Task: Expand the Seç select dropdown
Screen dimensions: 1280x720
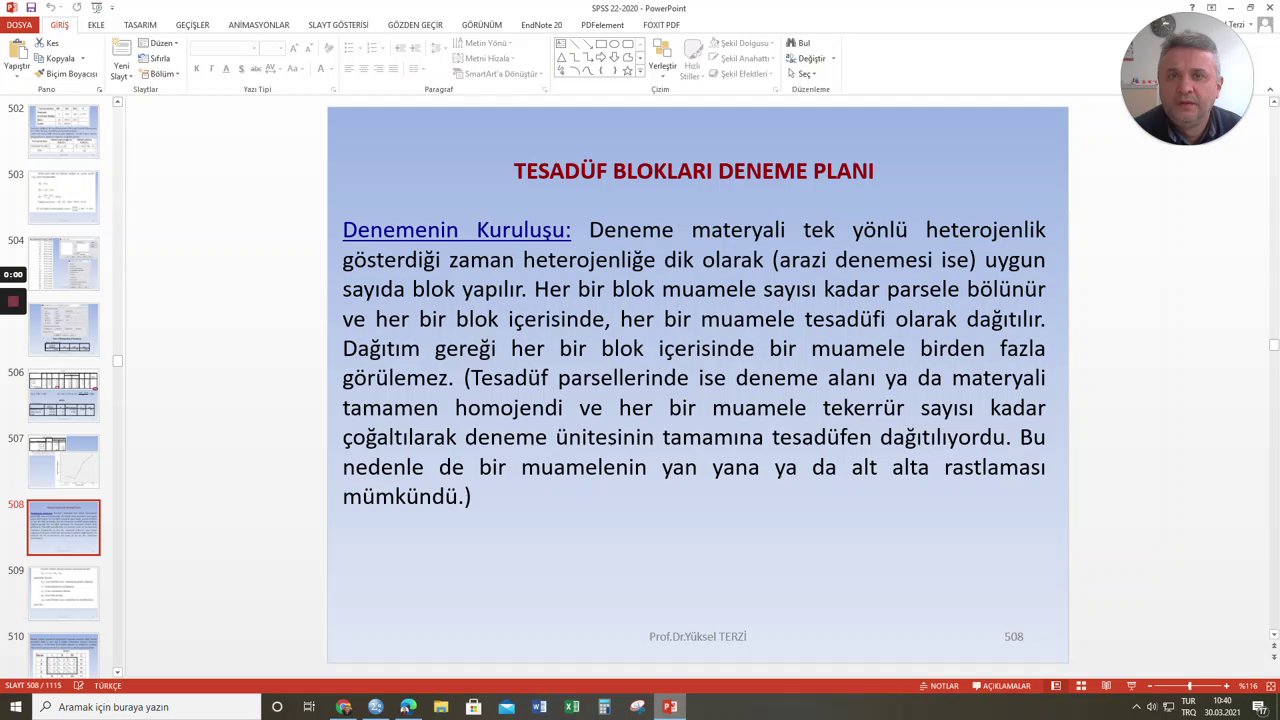Action: pyautogui.click(x=802, y=74)
